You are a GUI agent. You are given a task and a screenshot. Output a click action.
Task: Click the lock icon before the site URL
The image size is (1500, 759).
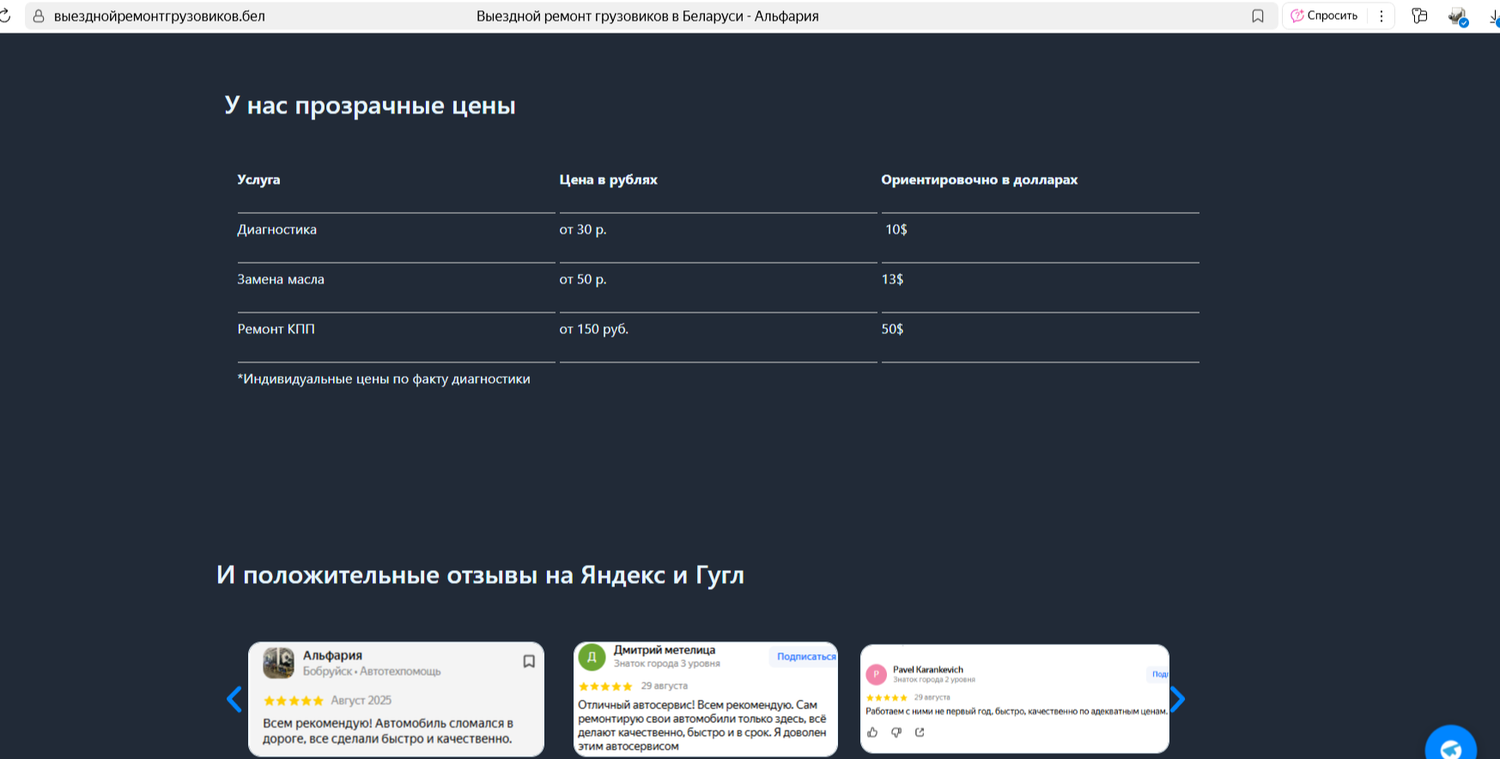pyautogui.click(x=39, y=16)
